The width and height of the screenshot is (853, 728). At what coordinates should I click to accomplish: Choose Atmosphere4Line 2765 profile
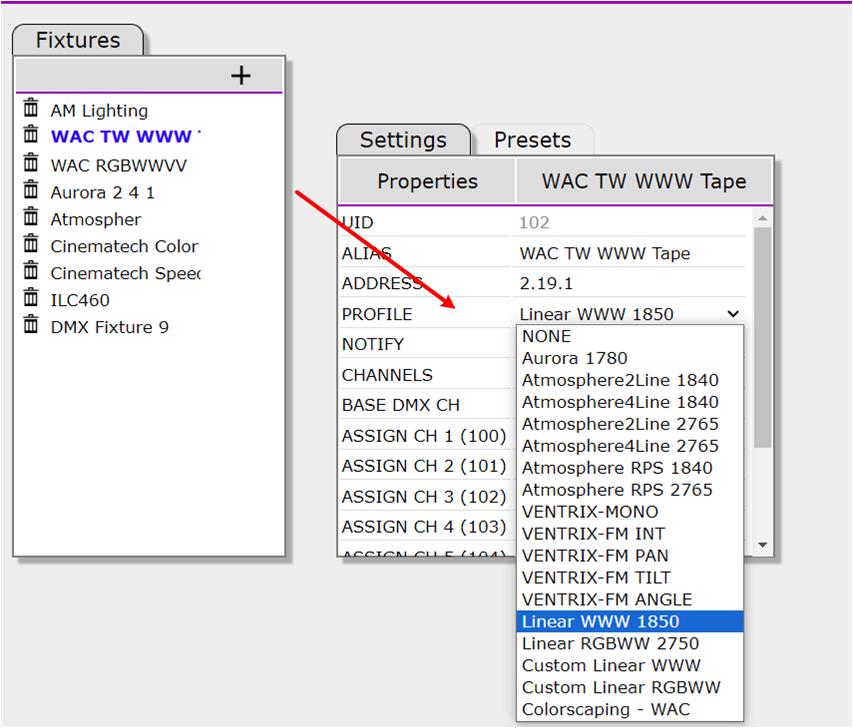(629, 446)
